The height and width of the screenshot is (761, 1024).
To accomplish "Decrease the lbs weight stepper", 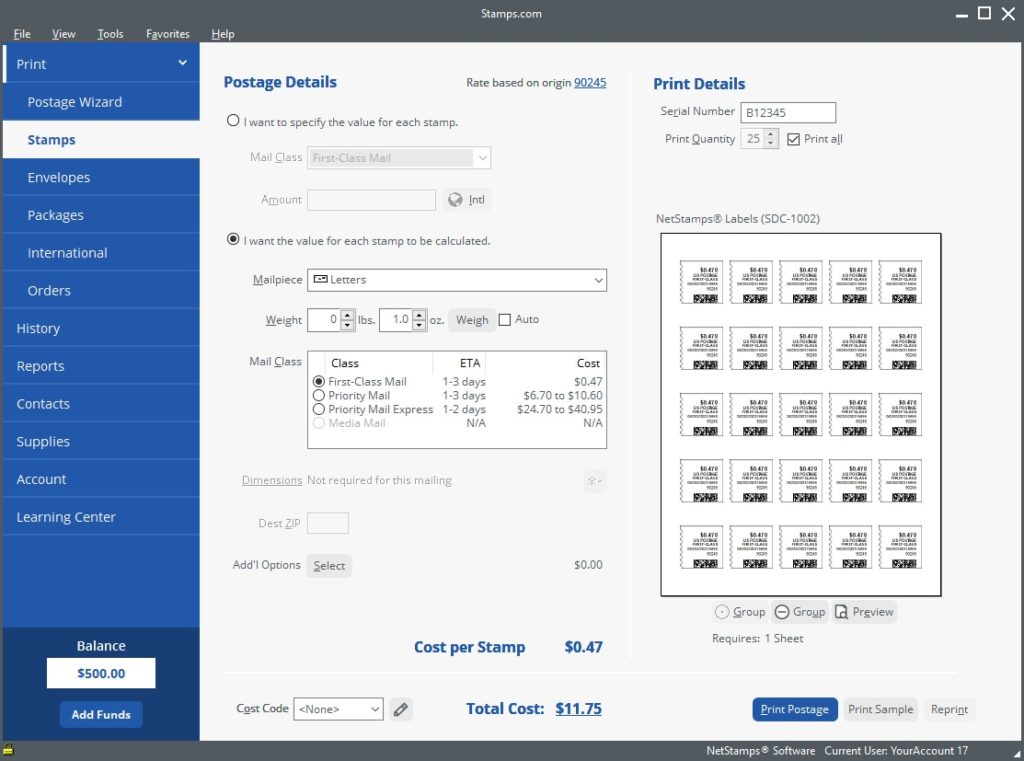I will pyautogui.click(x=347, y=325).
